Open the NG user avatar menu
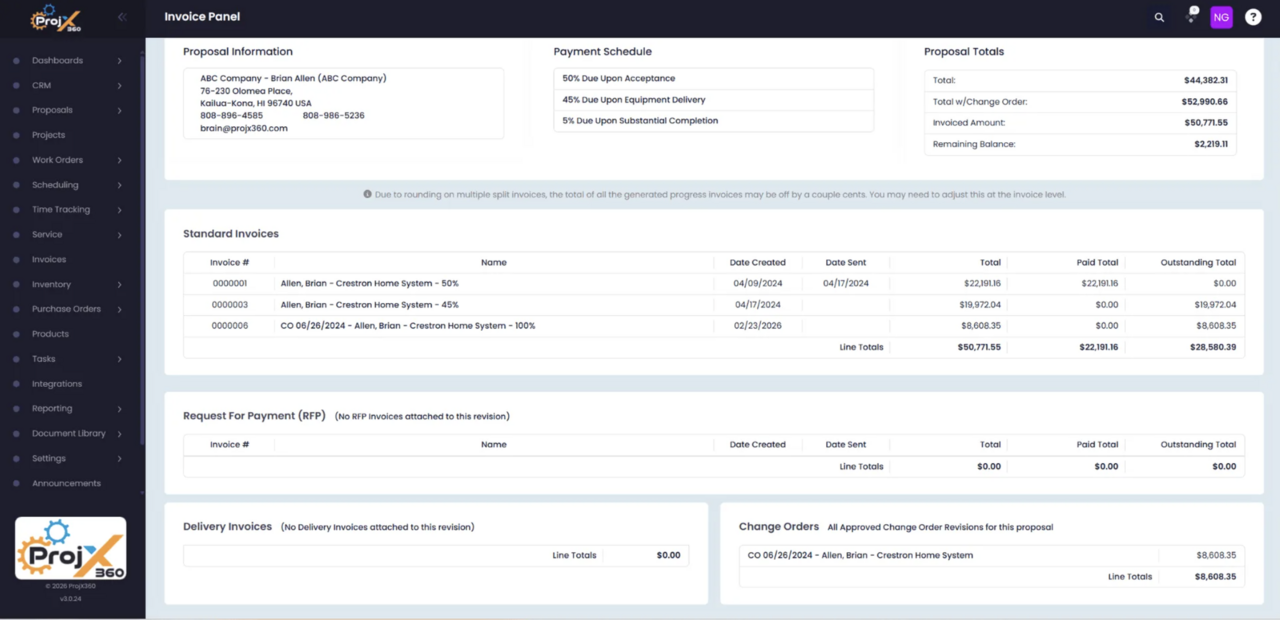The height and width of the screenshot is (620, 1280). click(x=1220, y=17)
